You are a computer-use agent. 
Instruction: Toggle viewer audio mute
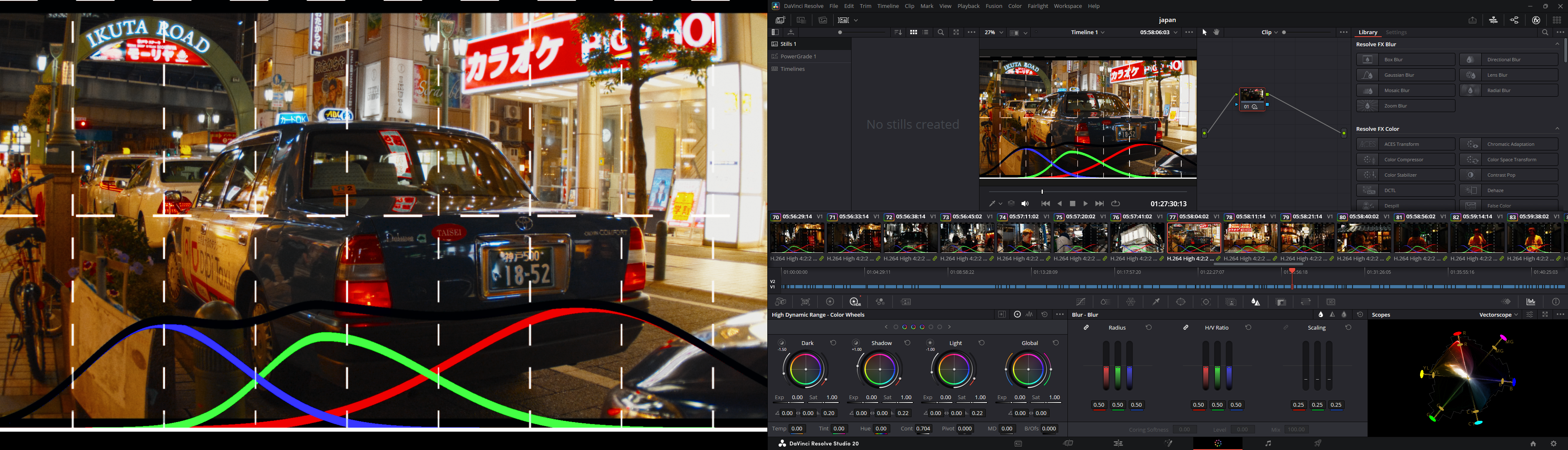tap(1025, 204)
